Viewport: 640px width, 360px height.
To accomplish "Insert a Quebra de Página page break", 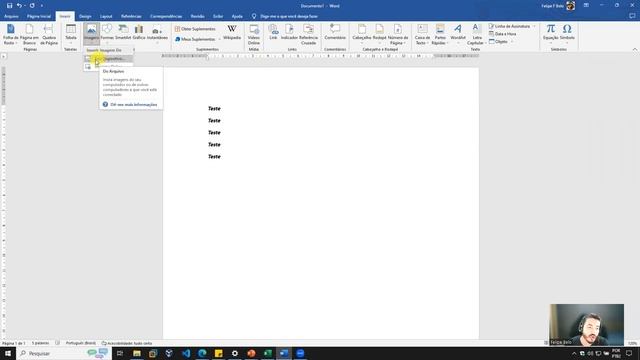I will coord(49,34).
